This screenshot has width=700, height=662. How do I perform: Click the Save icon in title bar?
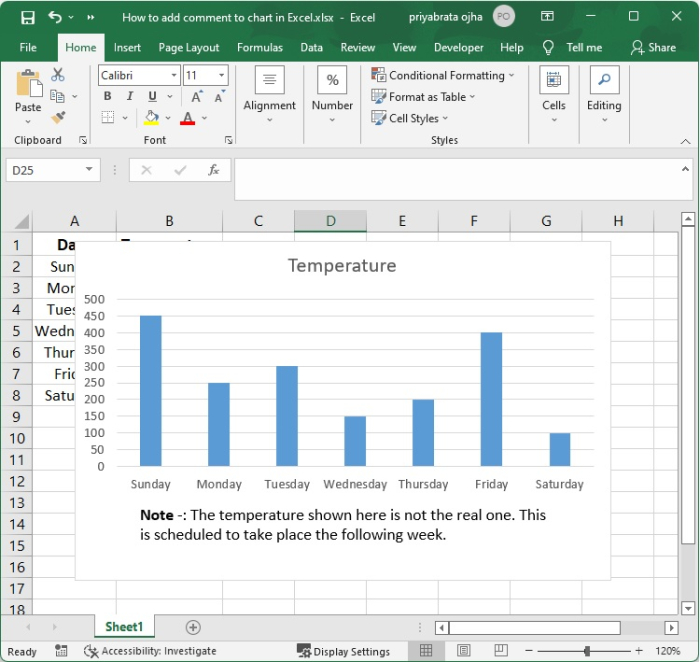[27, 17]
